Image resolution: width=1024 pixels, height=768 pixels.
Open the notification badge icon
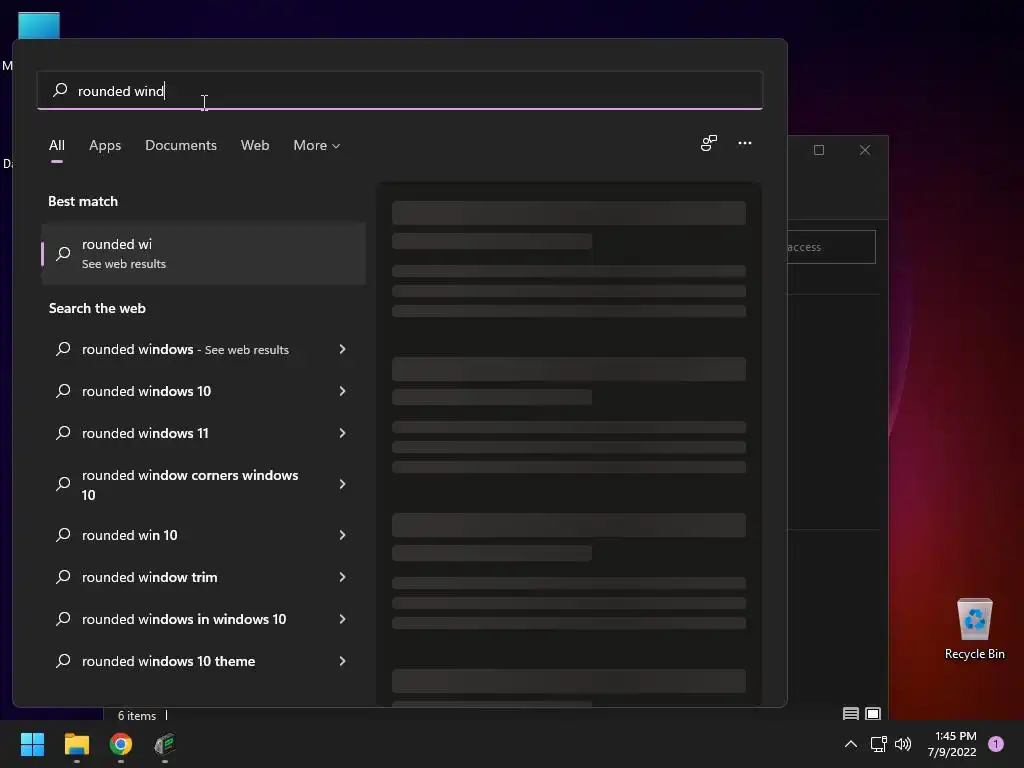(996, 744)
